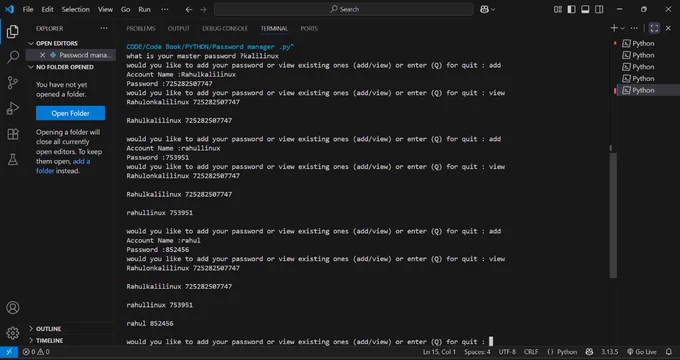Open terminal panel more actions ellipsis
The width and height of the screenshot is (680, 360).
634,28
